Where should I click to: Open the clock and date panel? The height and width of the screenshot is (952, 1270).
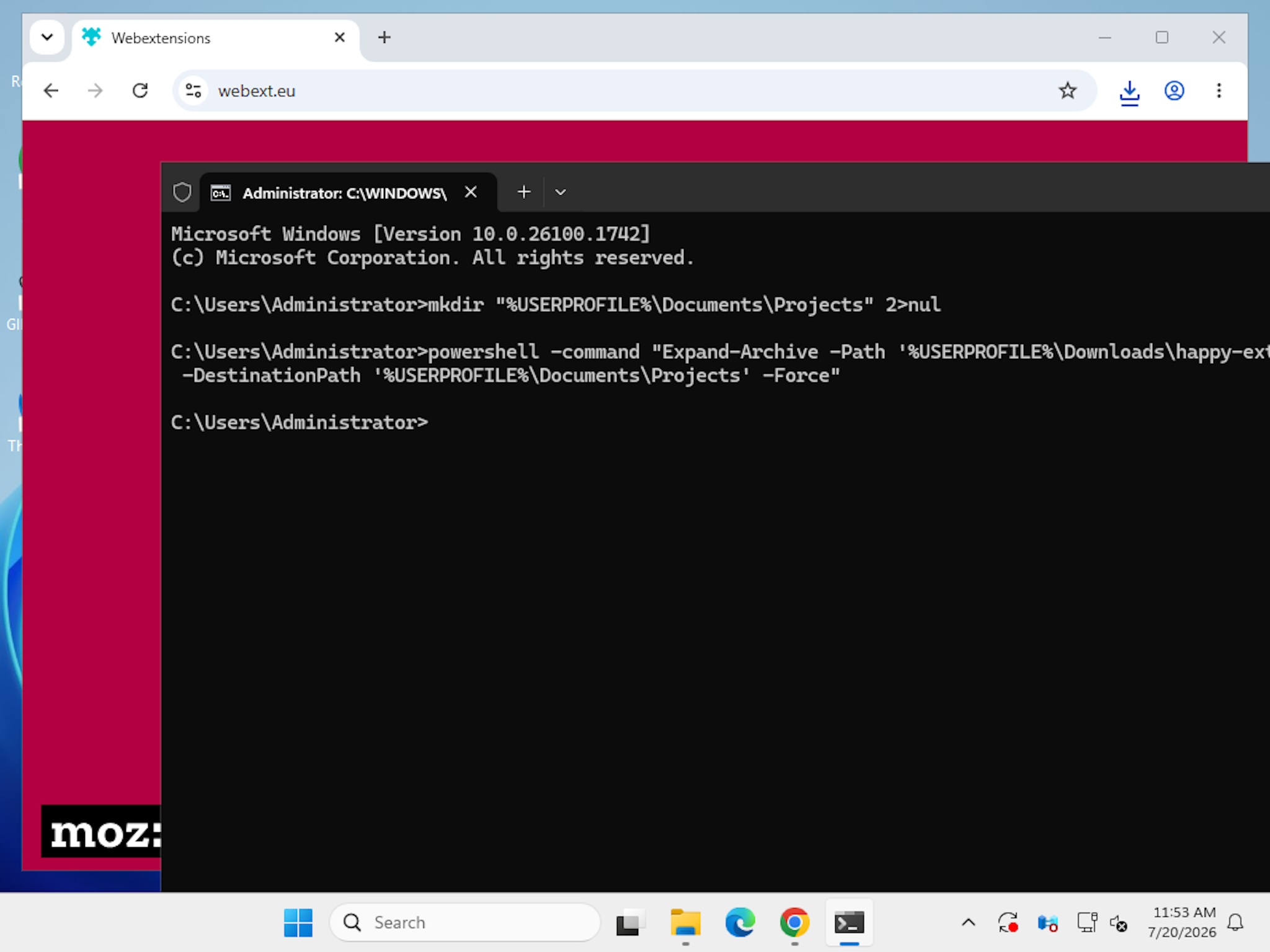[x=1182, y=922]
